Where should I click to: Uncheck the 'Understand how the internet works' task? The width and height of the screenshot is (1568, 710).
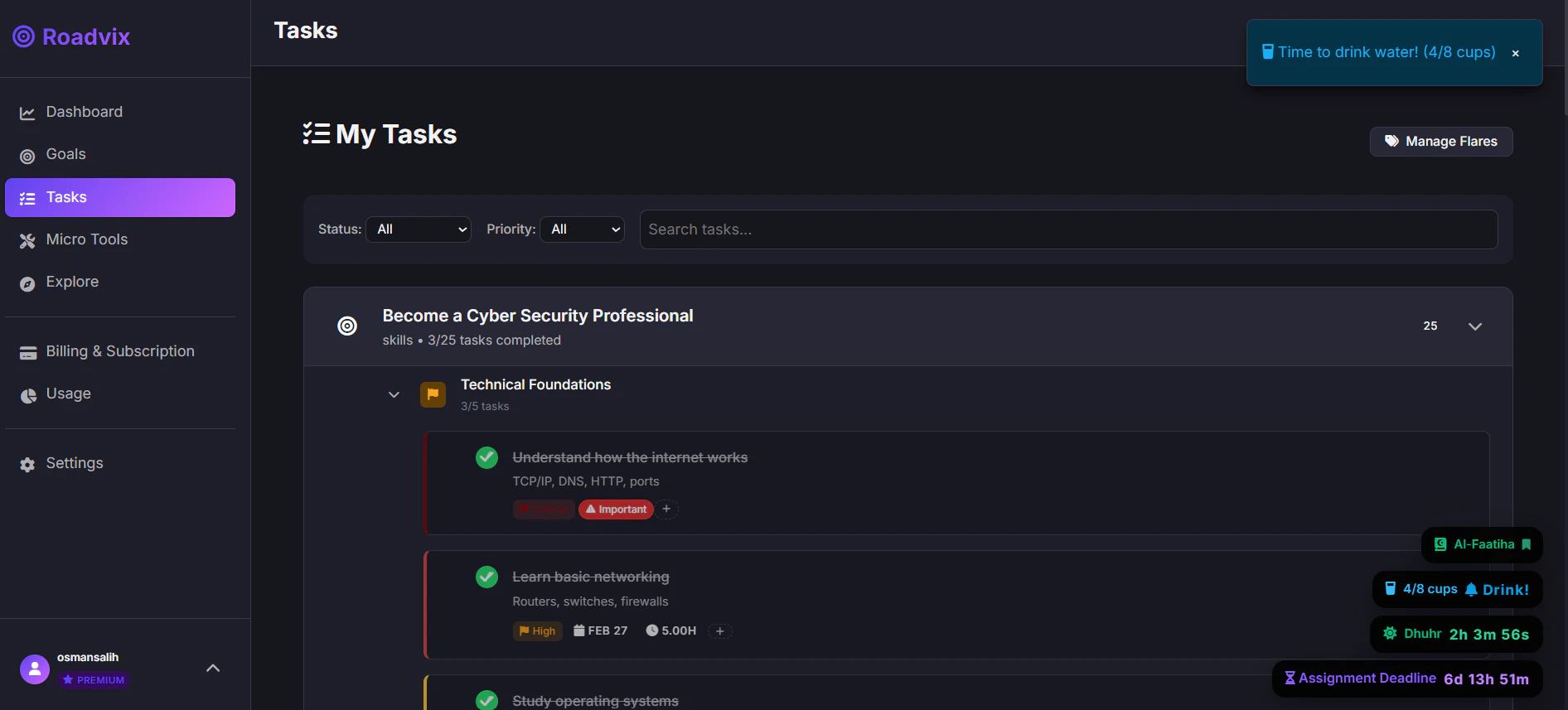[486, 457]
